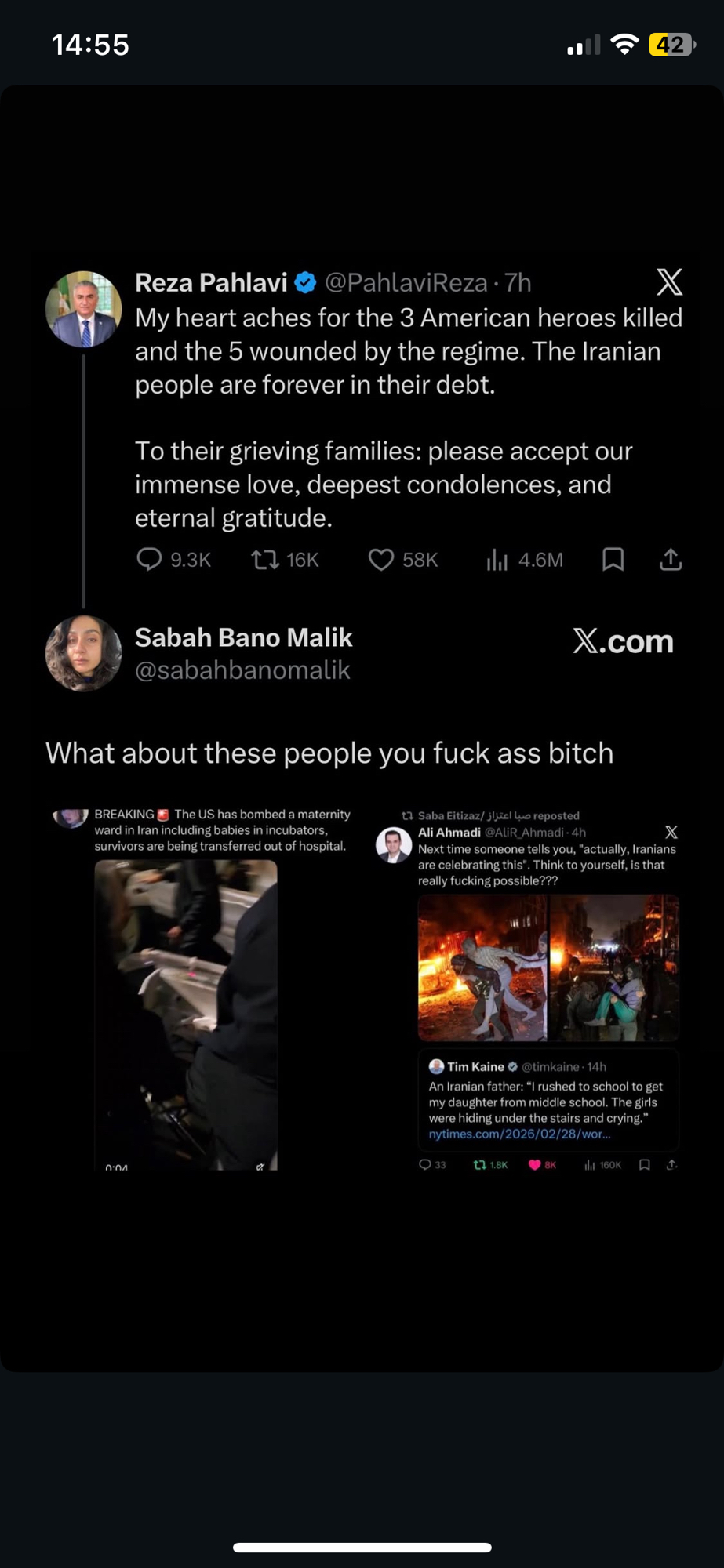This screenshot has width=724, height=1568.
Task: Like Reza Pahlavi's tweet with 58K likes
Action: [381, 560]
